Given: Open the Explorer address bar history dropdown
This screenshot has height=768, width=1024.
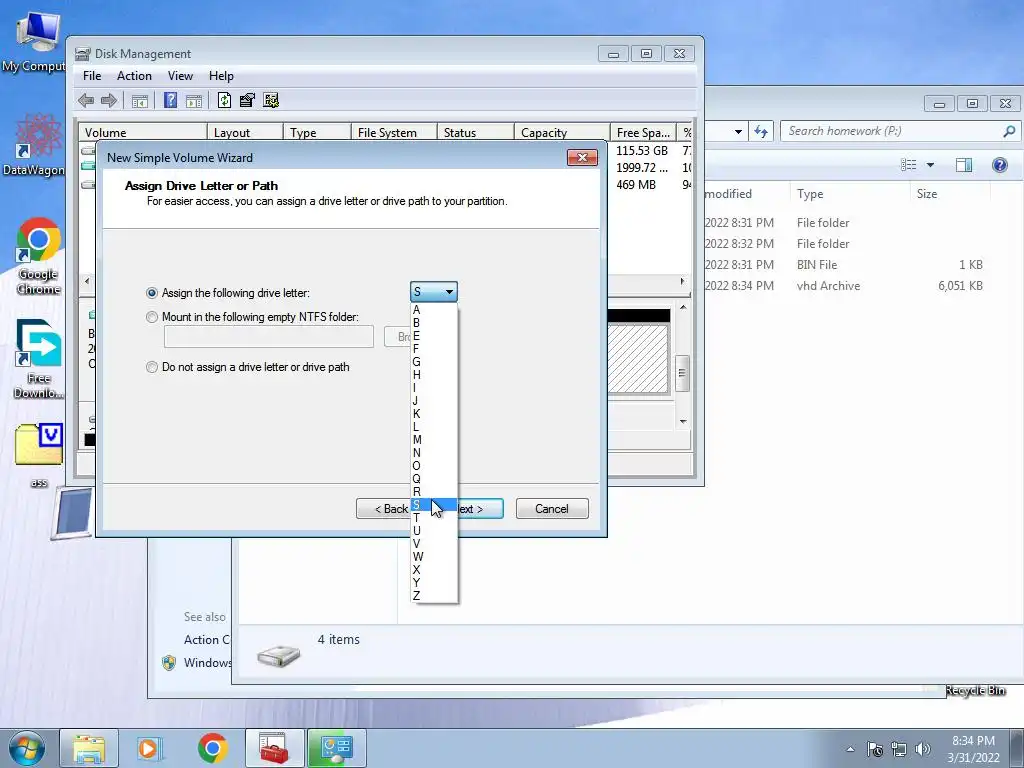Looking at the screenshot, I should (738, 131).
